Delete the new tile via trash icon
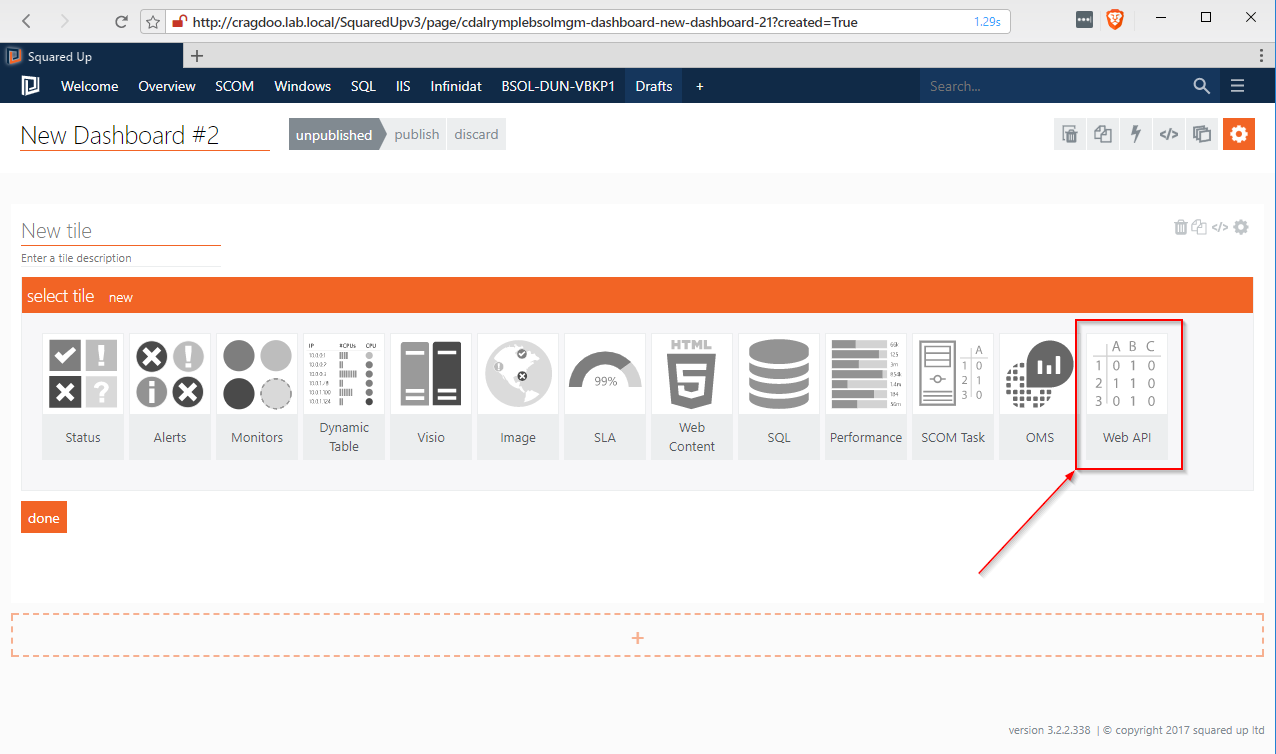This screenshot has height=754, width=1276. click(x=1181, y=227)
